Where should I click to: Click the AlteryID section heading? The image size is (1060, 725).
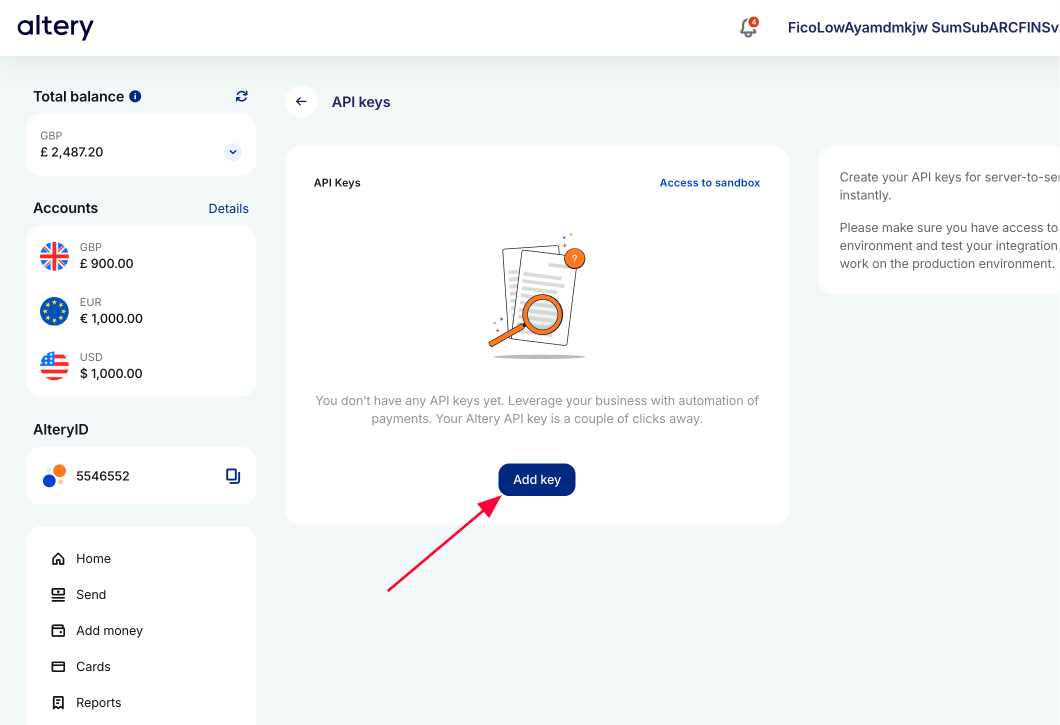[61, 429]
